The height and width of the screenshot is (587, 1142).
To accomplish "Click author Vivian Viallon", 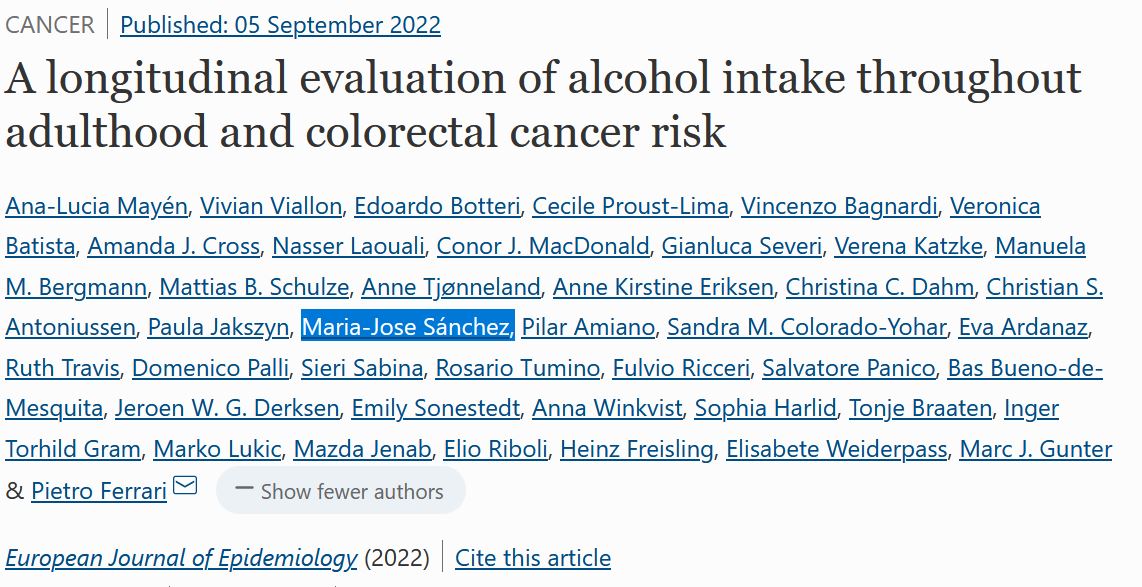I will pyautogui.click(x=270, y=206).
